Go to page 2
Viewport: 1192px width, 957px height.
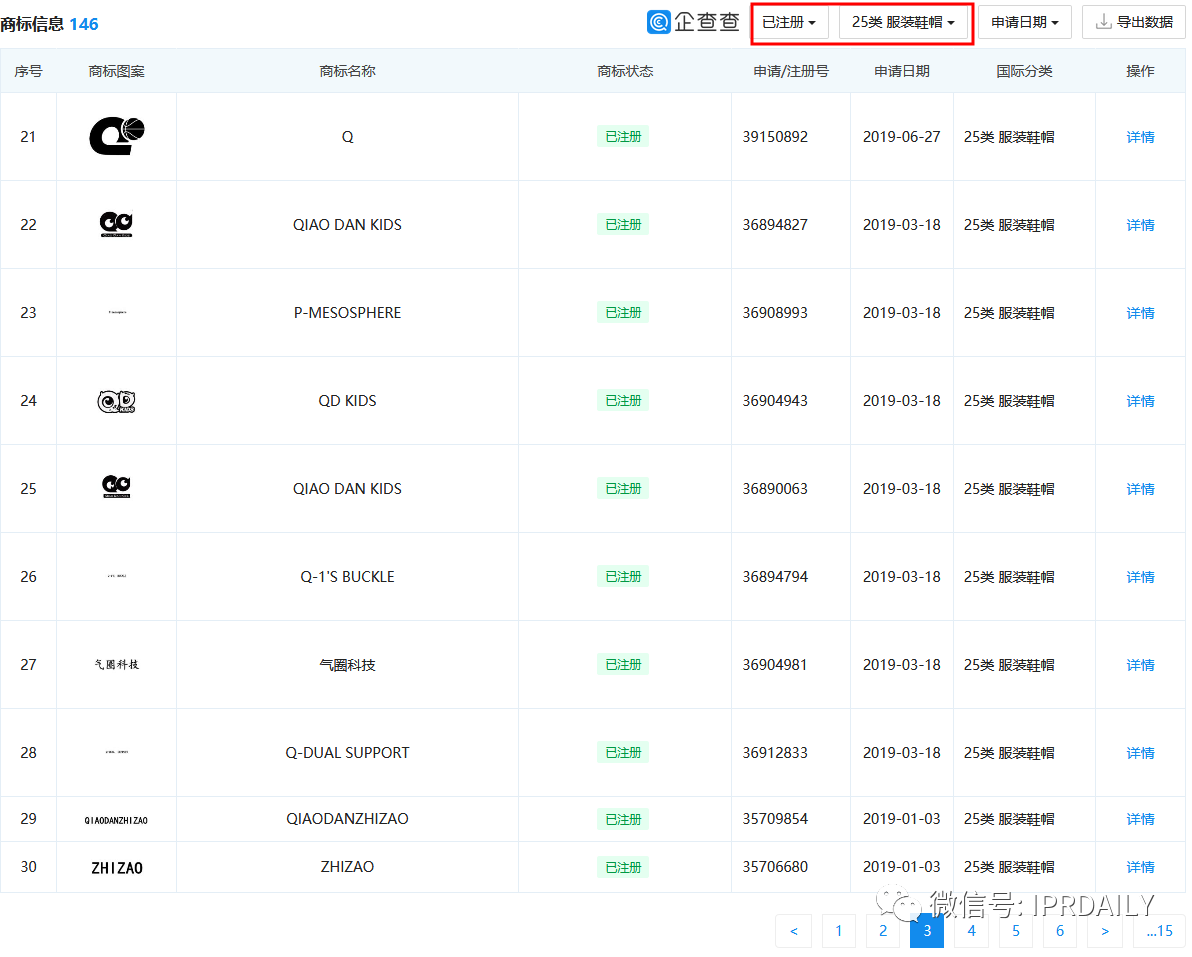[883, 930]
